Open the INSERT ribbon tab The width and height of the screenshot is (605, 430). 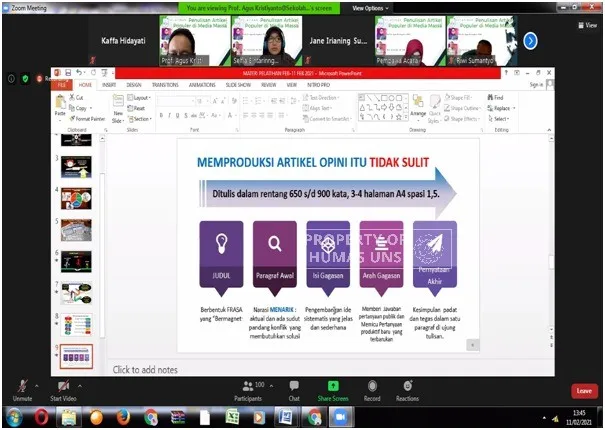(x=108, y=85)
